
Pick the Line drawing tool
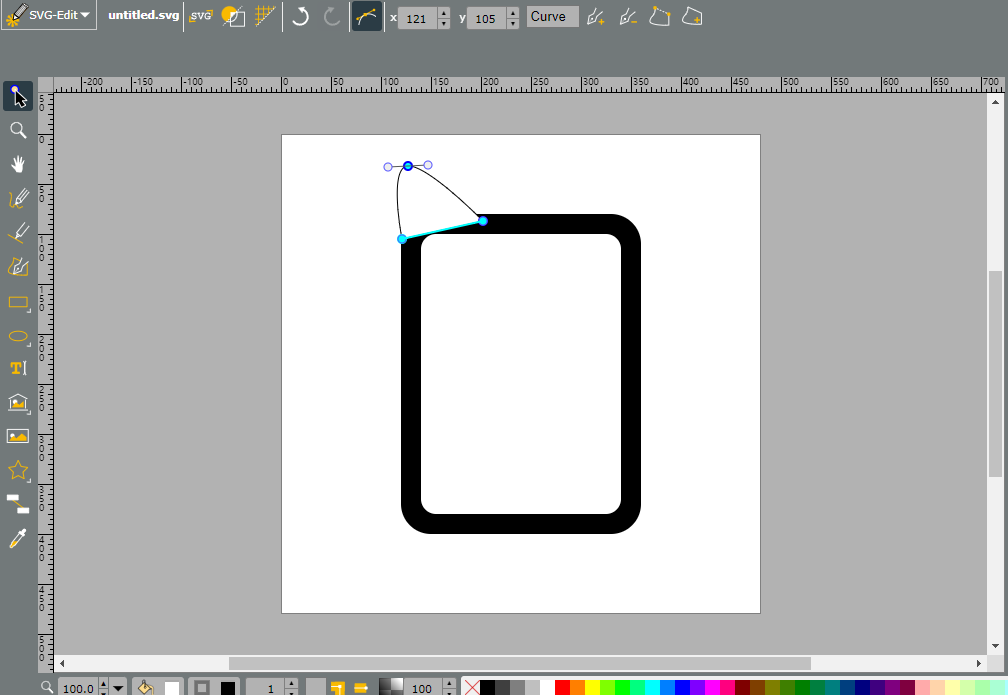pyautogui.click(x=18, y=233)
